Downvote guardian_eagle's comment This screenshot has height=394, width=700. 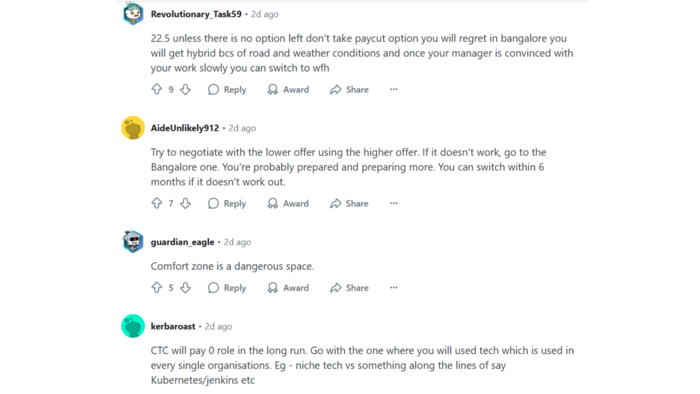pos(186,287)
